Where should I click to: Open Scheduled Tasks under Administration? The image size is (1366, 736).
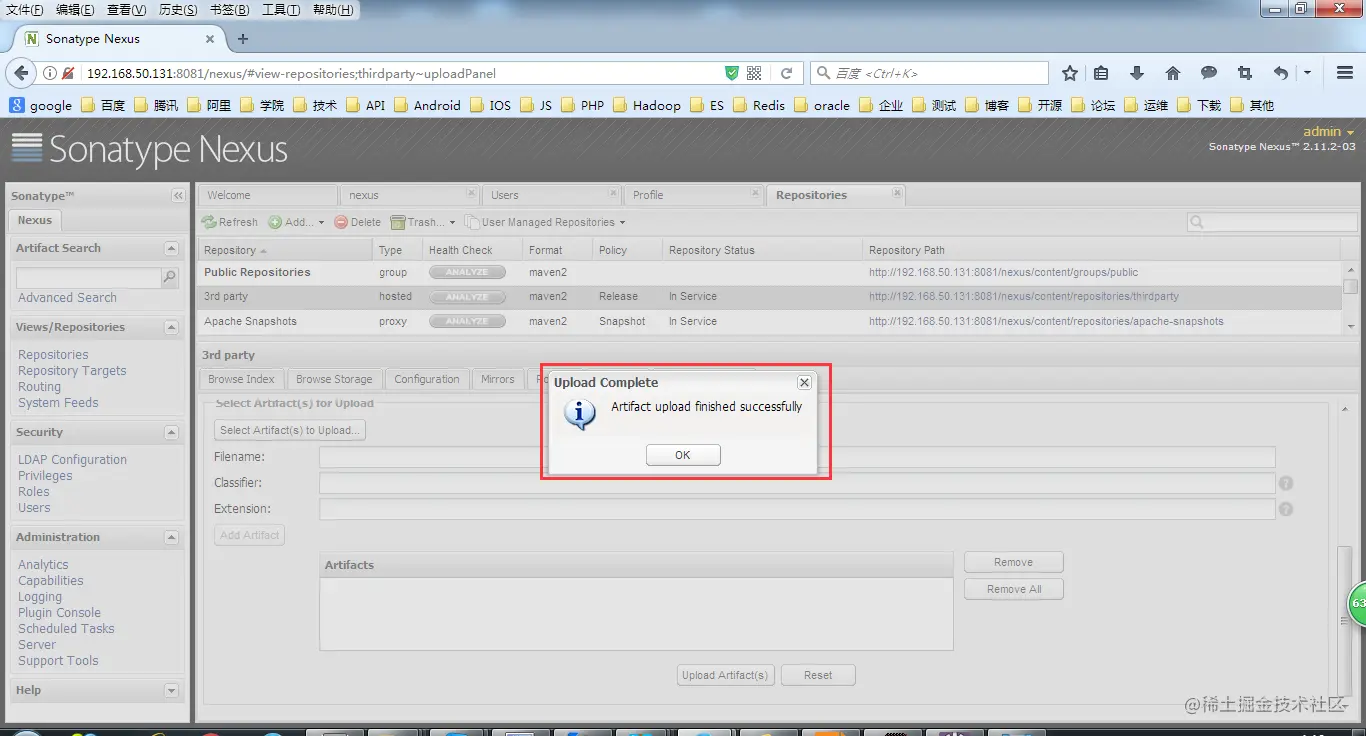coord(66,629)
